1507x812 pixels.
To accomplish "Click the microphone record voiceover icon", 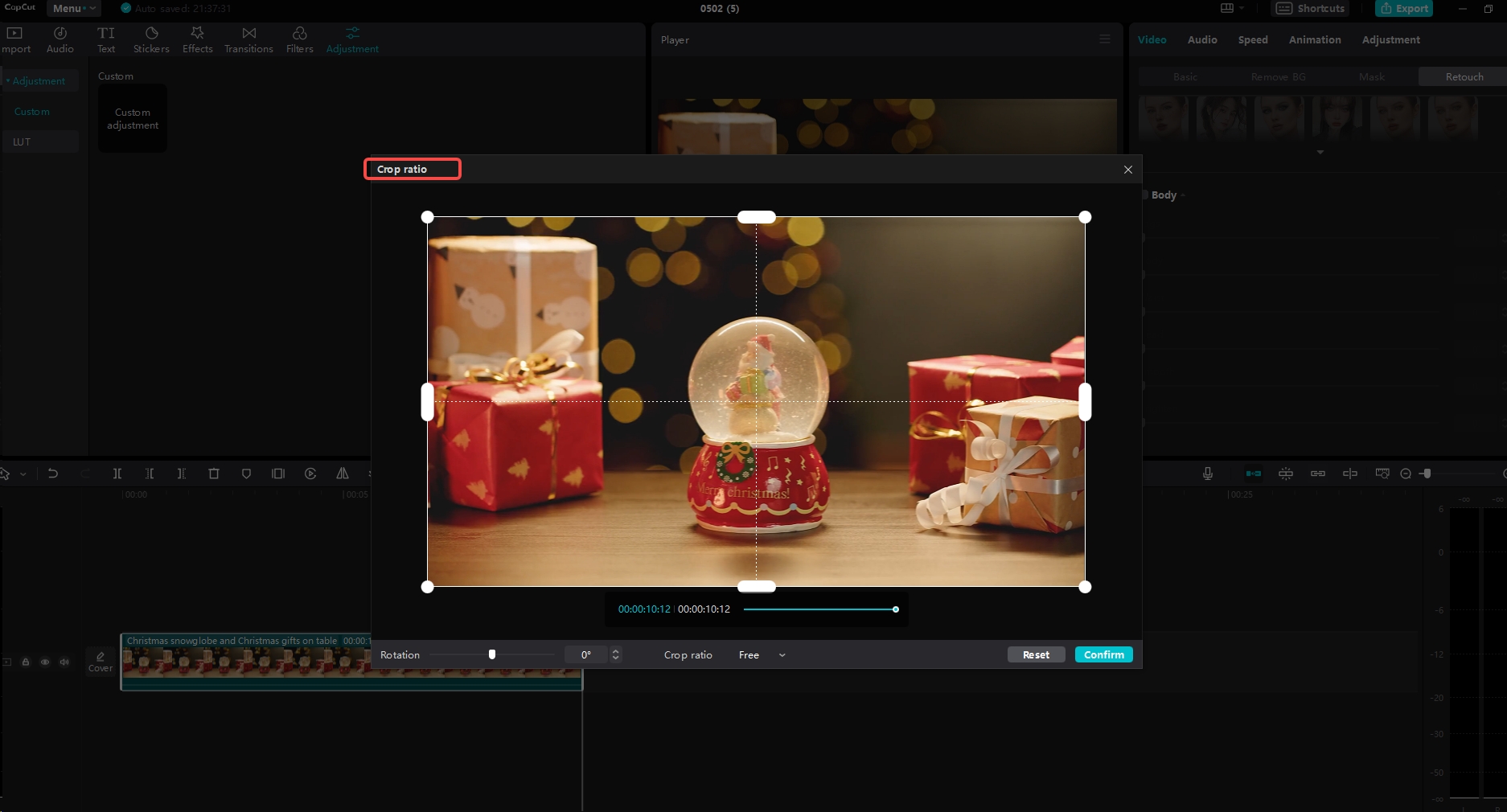I will coord(1208,474).
